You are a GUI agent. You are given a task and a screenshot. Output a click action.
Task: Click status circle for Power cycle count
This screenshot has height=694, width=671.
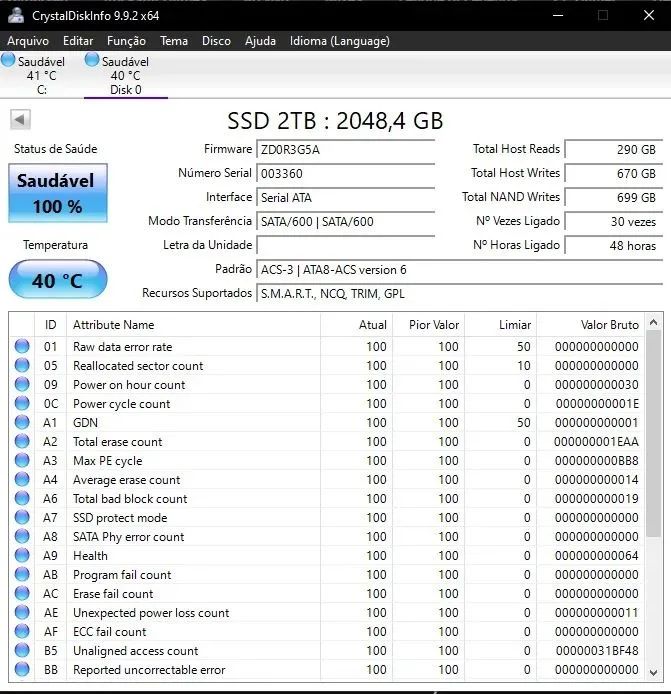tap(22, 403)
